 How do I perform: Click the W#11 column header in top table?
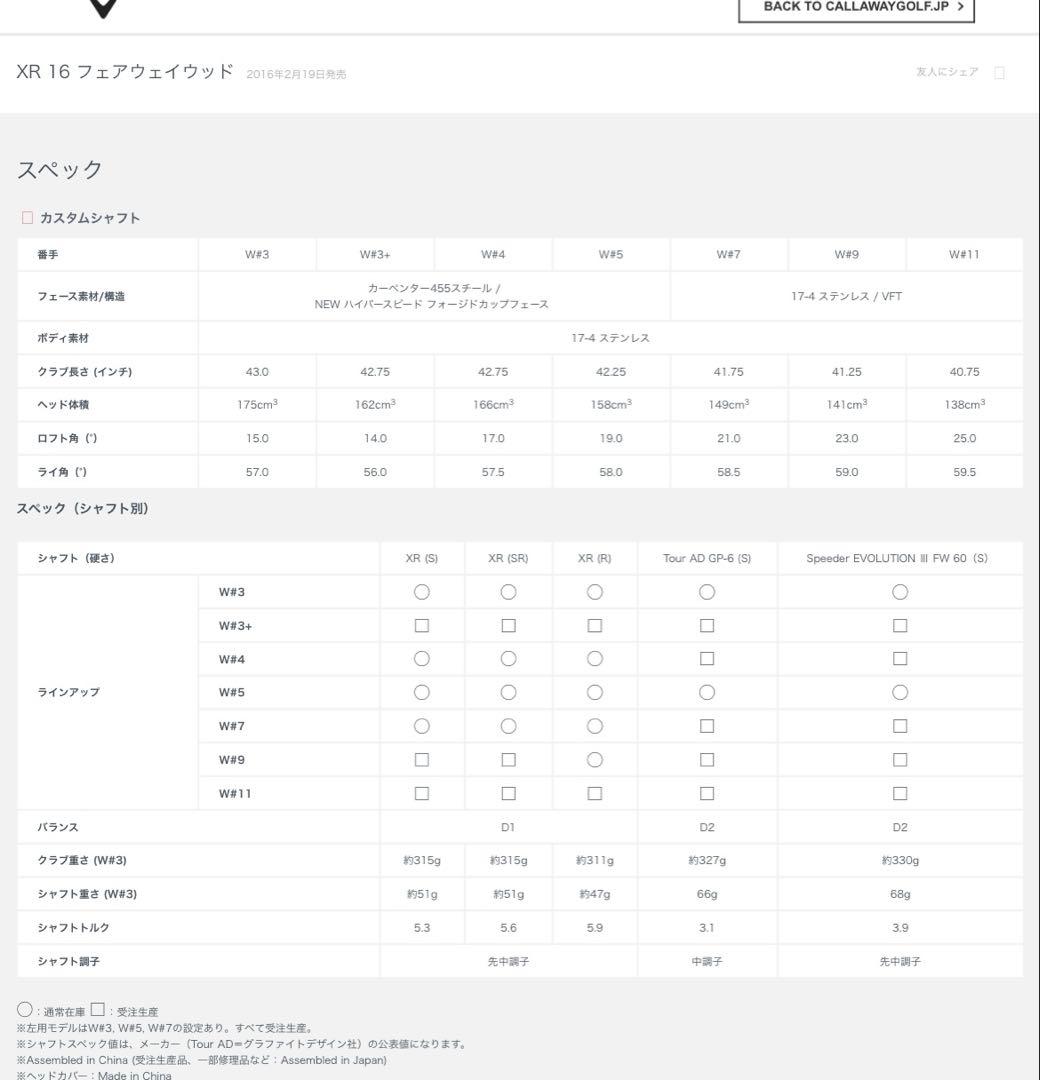pos(964,255)
